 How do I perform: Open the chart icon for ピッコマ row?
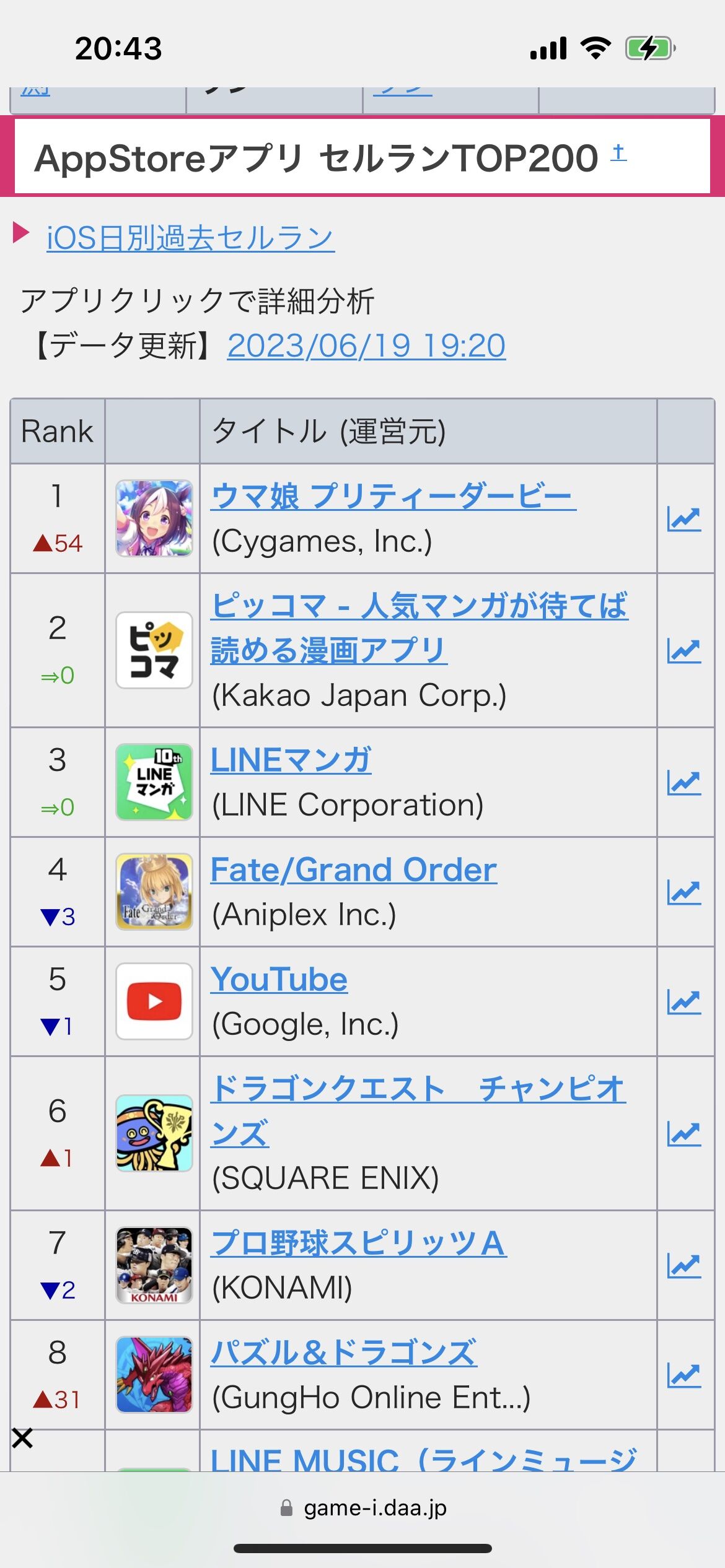[x=684, y=651]
